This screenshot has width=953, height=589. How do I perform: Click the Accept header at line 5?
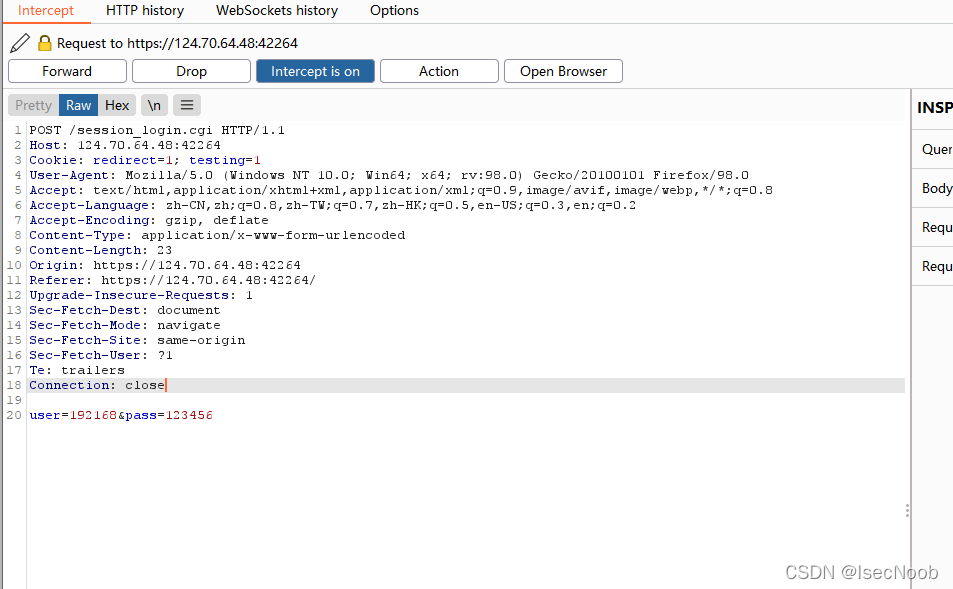point(401,190)
